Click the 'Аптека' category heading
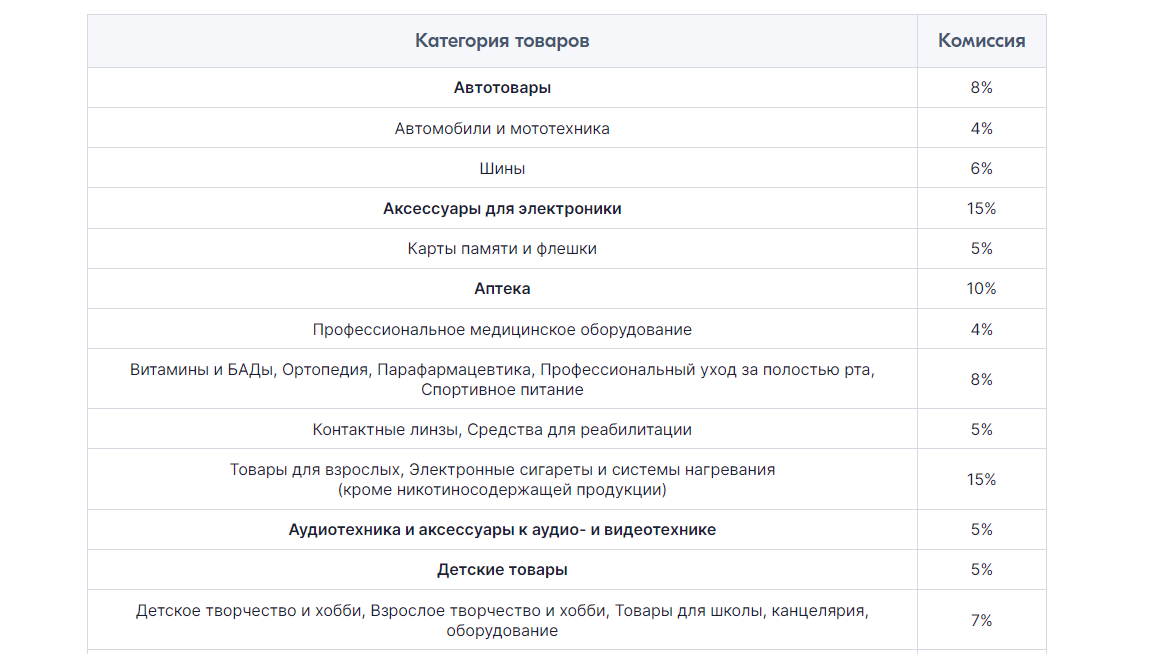The image size is (1170, 654). [502, 289]
